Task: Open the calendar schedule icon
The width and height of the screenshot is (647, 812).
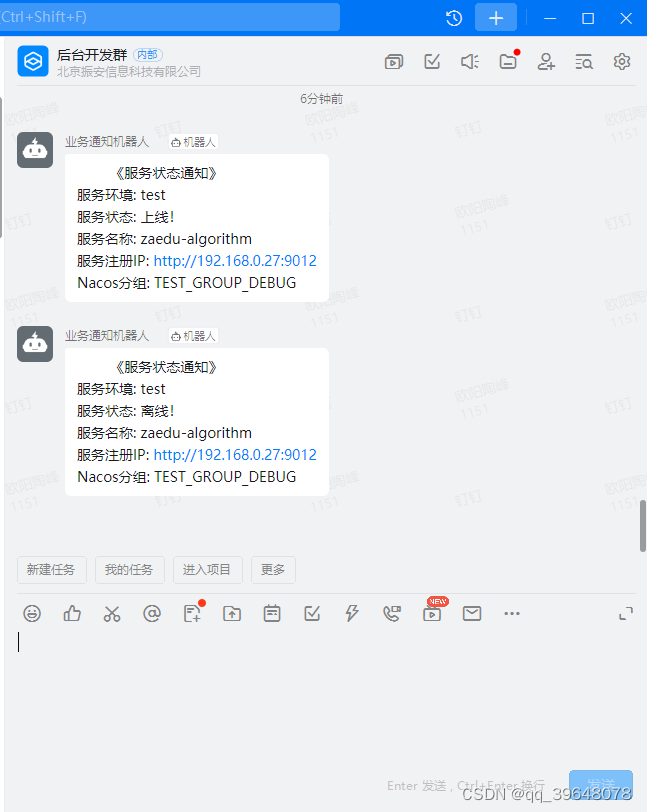Action: point(272,614)
